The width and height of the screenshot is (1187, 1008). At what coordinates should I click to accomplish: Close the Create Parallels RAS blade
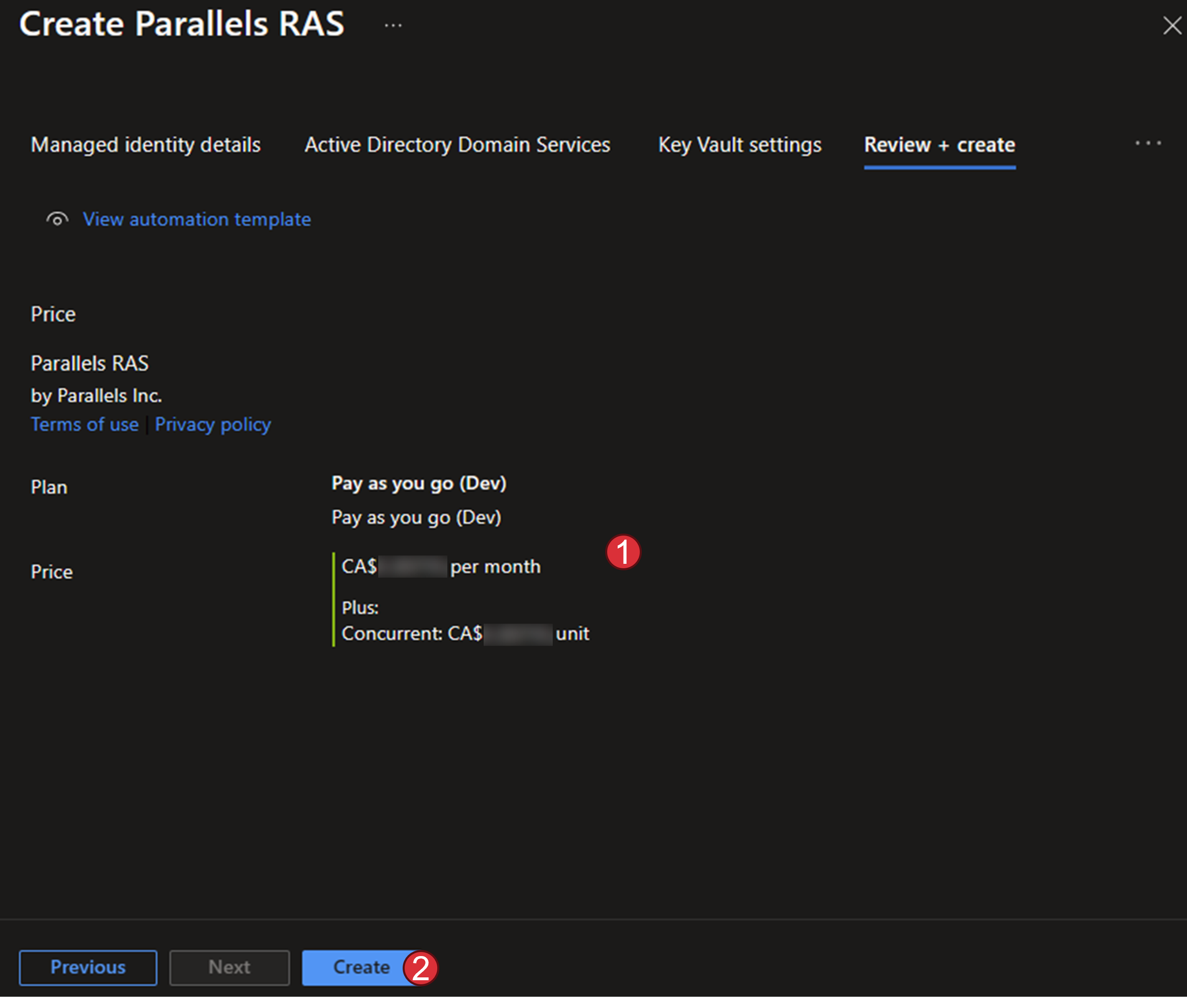pos(1172,26)
